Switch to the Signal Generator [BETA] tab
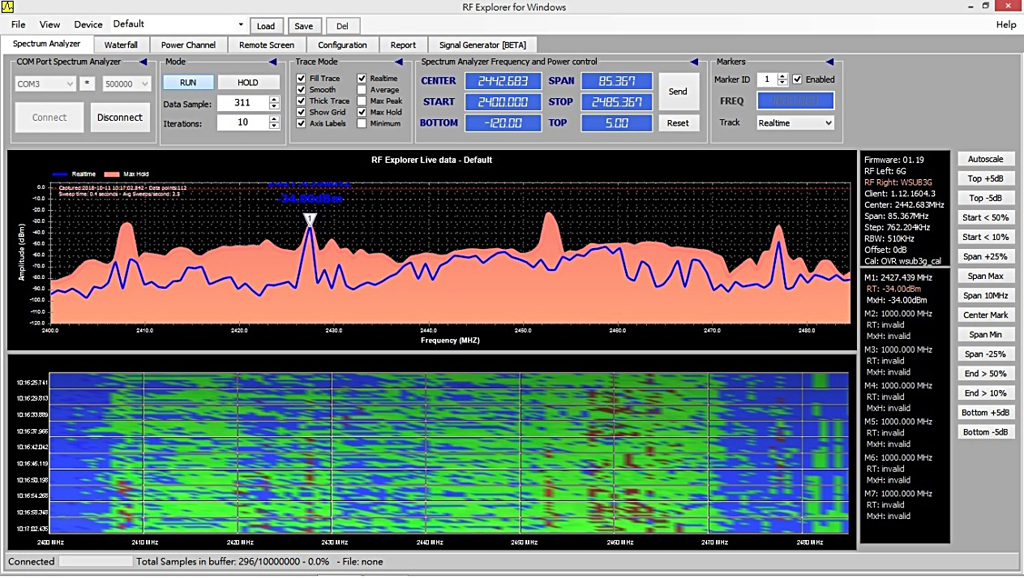1024x579 pixels. [483, 45]
